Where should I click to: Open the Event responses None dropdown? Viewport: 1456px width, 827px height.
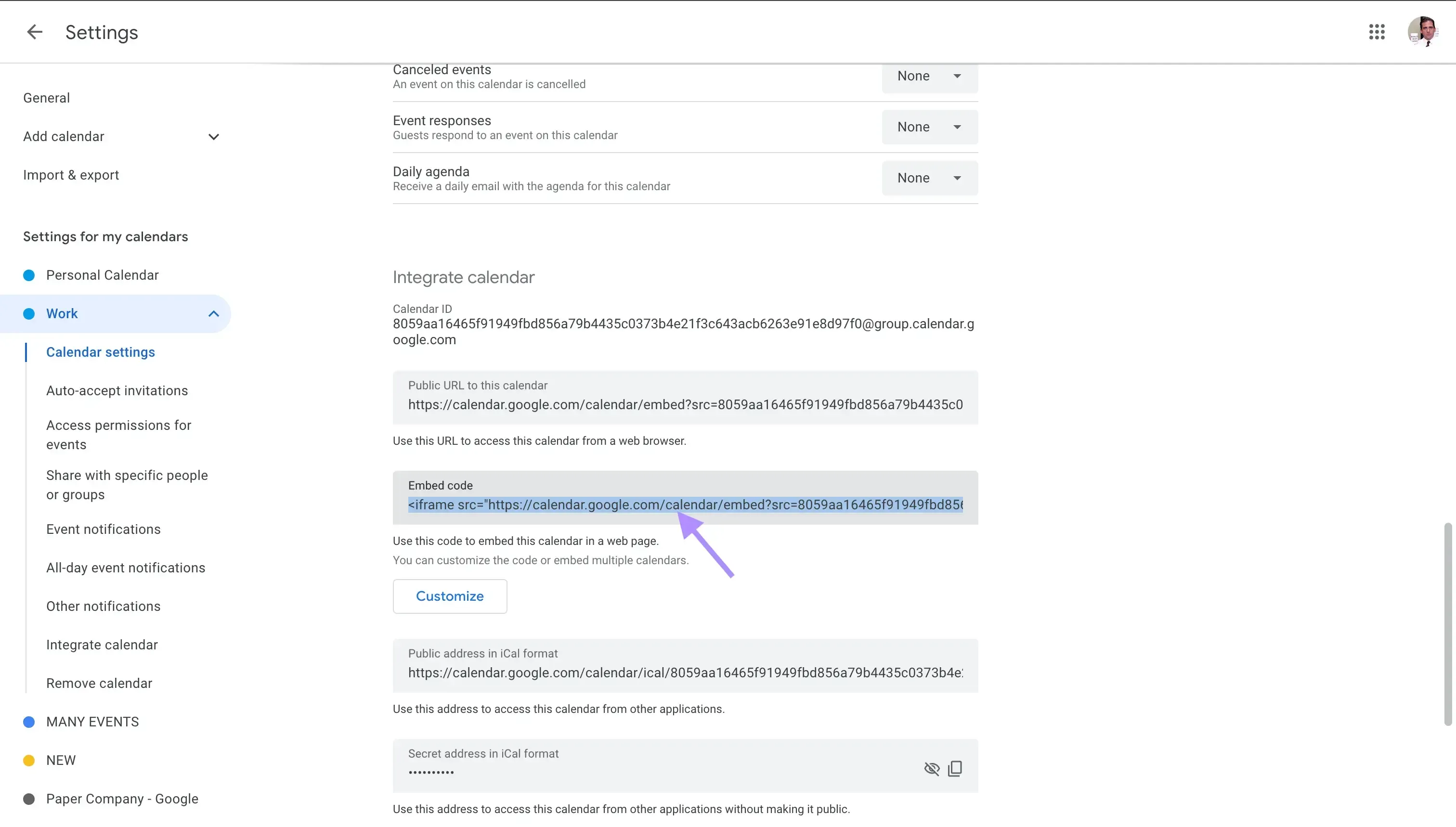tap(929, 127)
